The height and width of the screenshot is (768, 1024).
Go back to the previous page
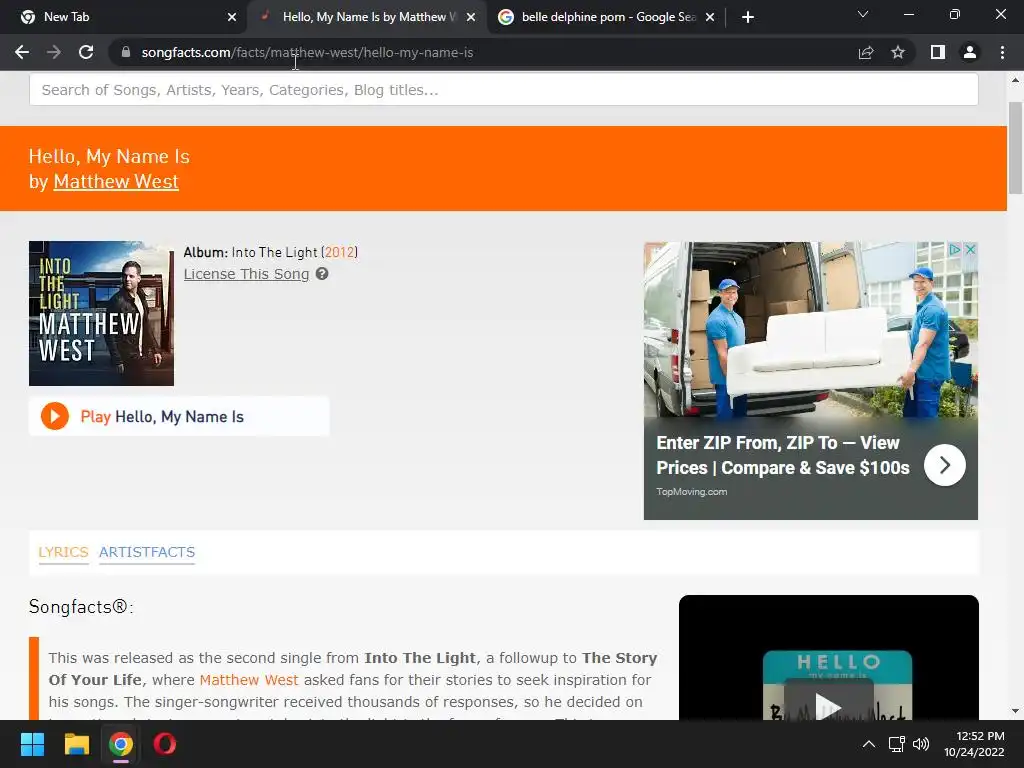[x=22, y=52]
